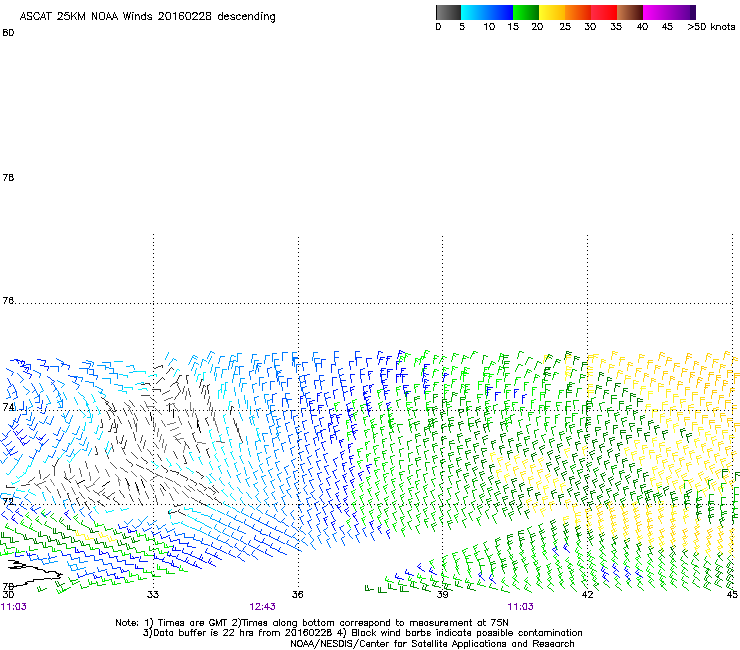Select the latitude label 76
740x650 pixels.
tap(8, 301)
